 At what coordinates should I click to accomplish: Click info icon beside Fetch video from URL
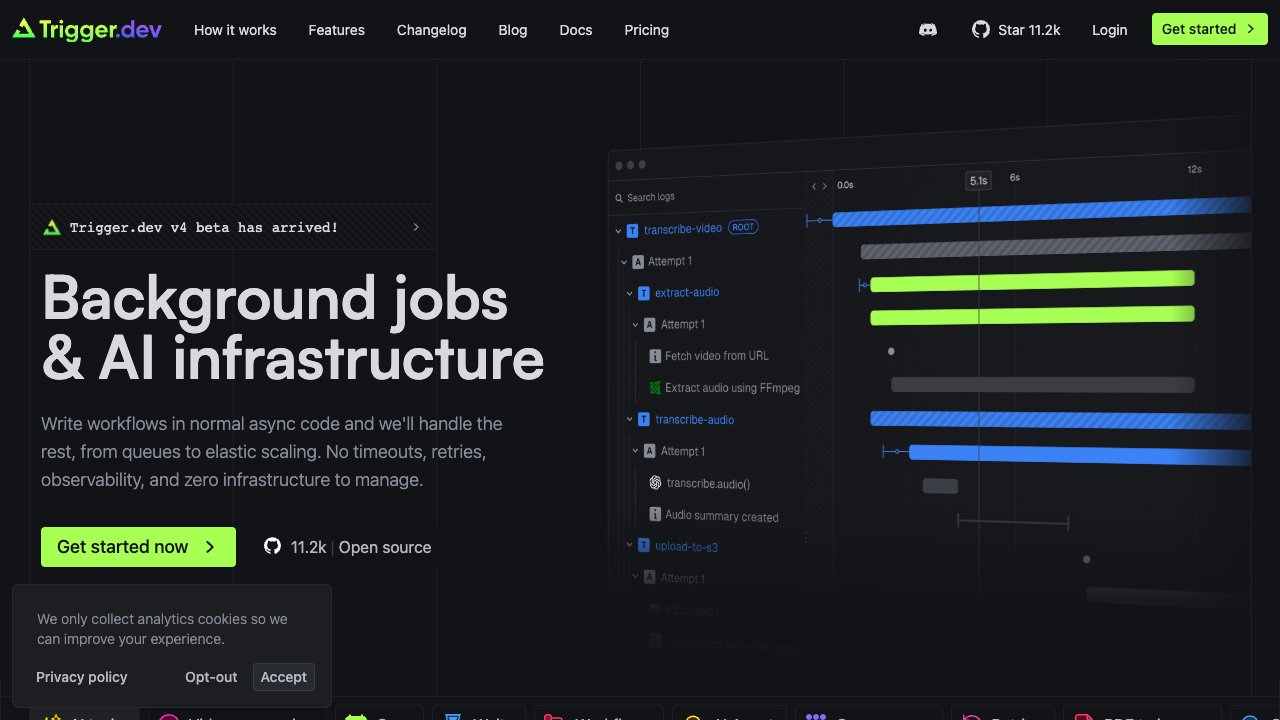tap(656, 356)
